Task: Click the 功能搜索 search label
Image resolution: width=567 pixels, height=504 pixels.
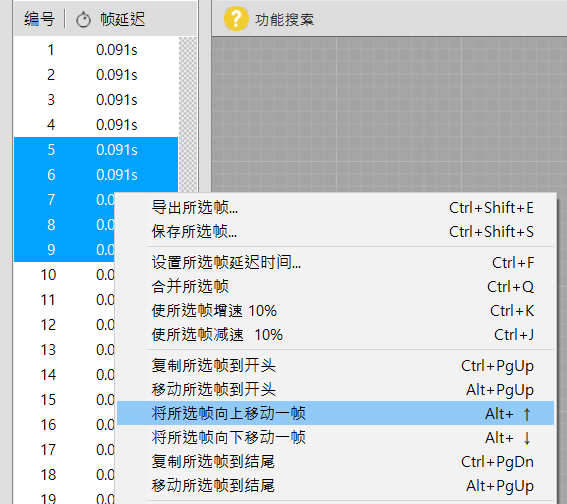Action: click(x=285, y=20)
